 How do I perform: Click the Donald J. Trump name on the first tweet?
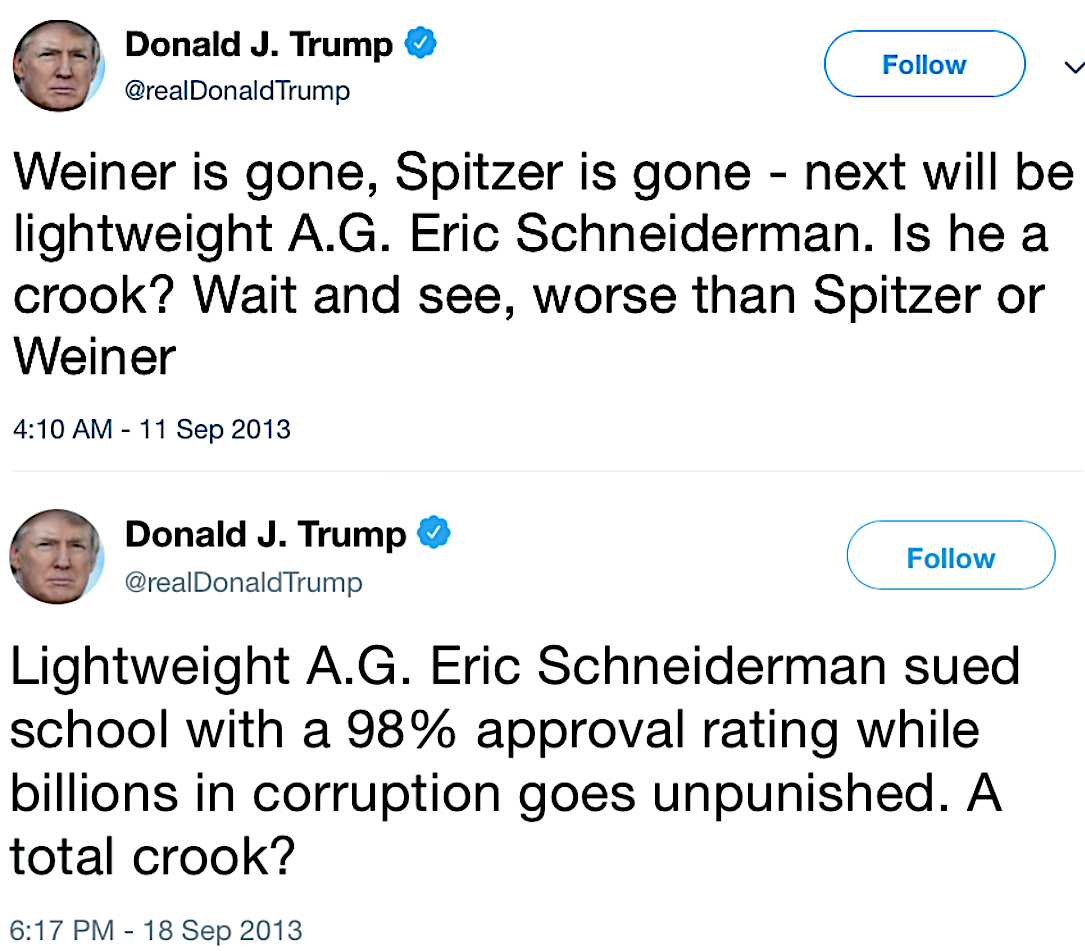(258, 45)
